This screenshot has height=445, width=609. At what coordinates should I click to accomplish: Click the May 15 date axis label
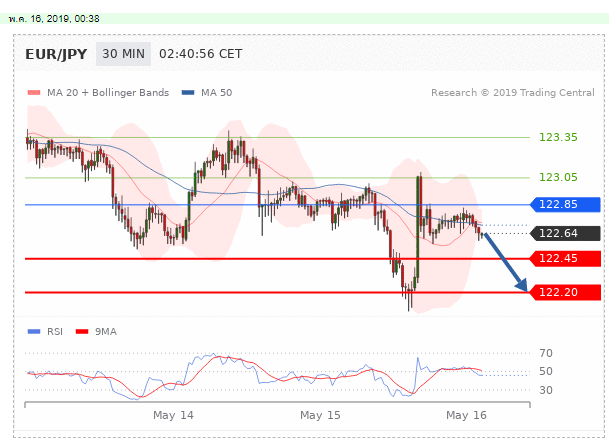[320, 415]
